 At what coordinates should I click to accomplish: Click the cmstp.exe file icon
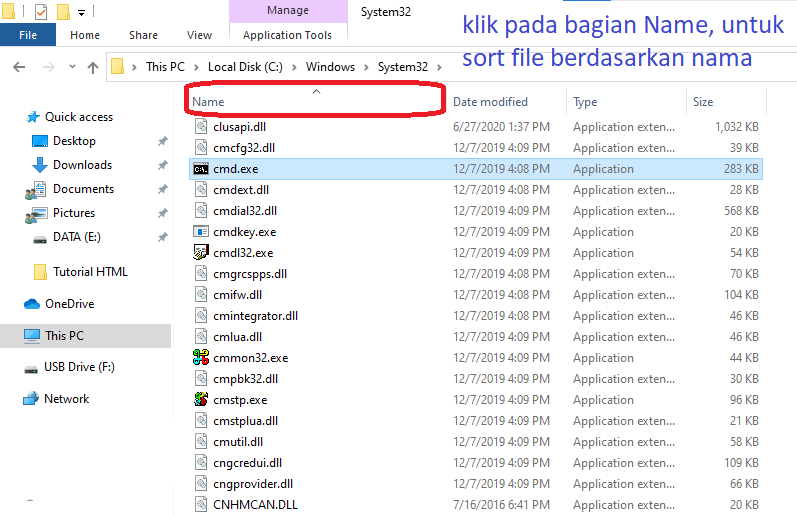point(201,400)
